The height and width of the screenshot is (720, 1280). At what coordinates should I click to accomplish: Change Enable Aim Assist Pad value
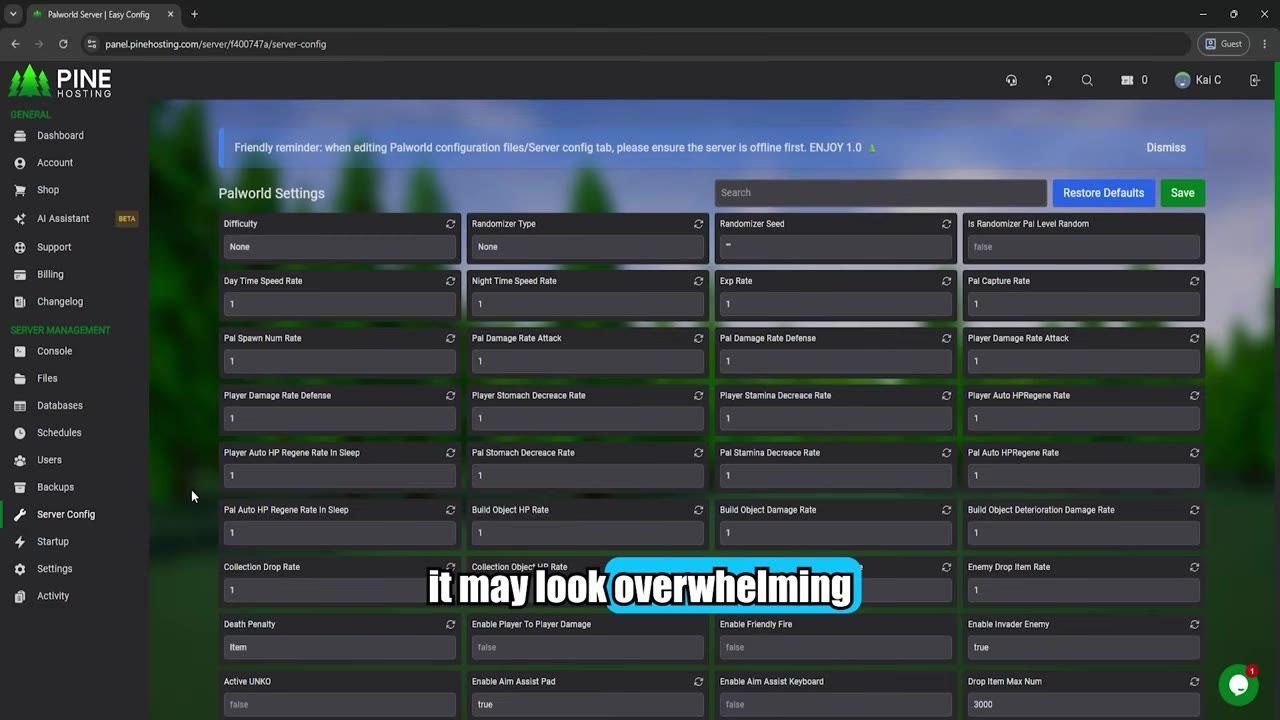tap(588, 704)
